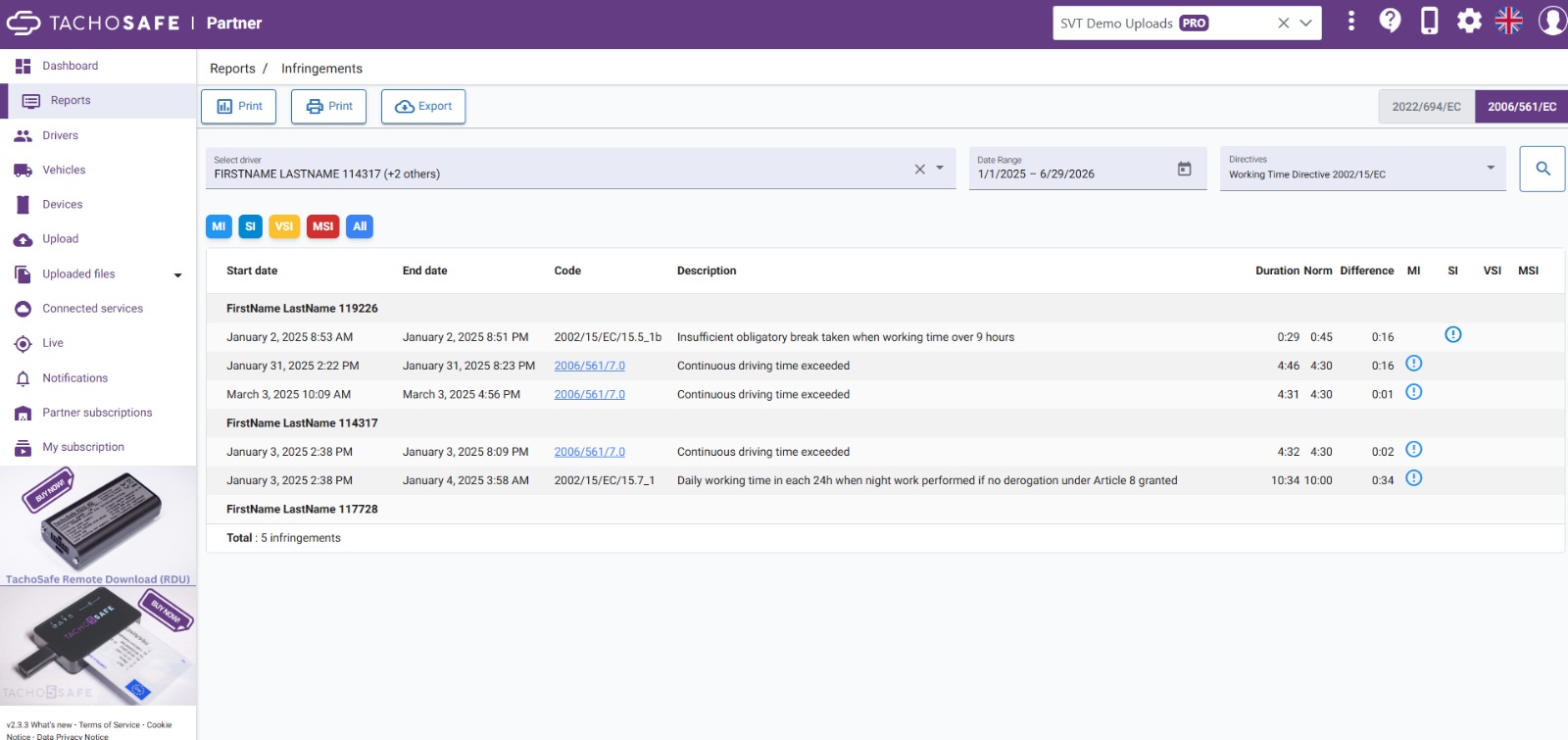The image size is (1568, 740).
Task: Open settings gear icon
Action: coord(1469,21)
